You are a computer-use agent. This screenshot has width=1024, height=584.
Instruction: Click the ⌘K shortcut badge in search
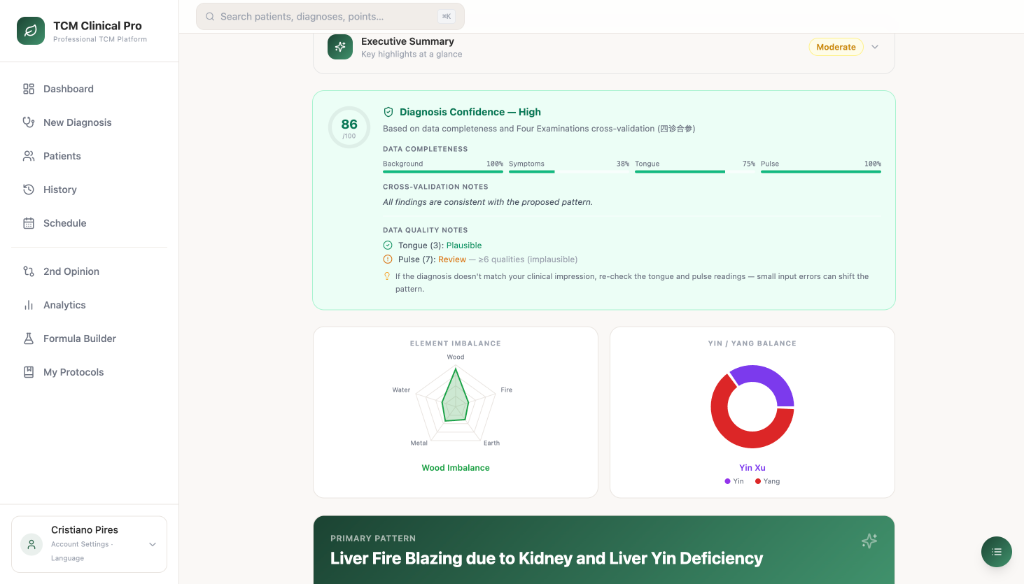(447, 16)
